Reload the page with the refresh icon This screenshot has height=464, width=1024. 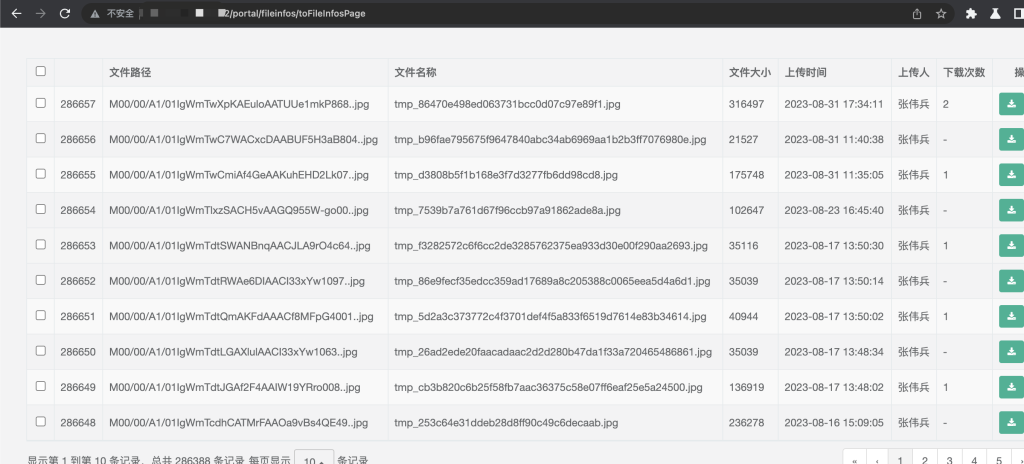pyautogui.click(x=65, y=13)
